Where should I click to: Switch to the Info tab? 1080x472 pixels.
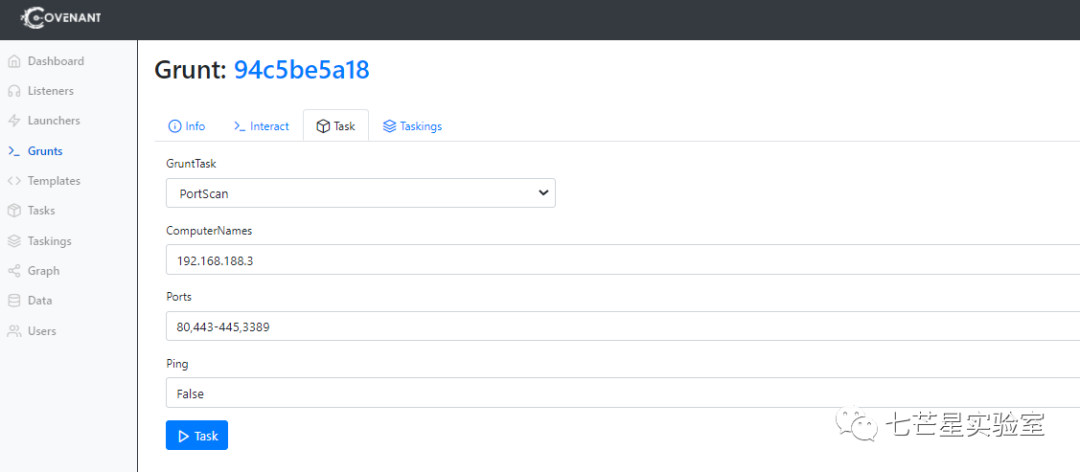point(187,126)
